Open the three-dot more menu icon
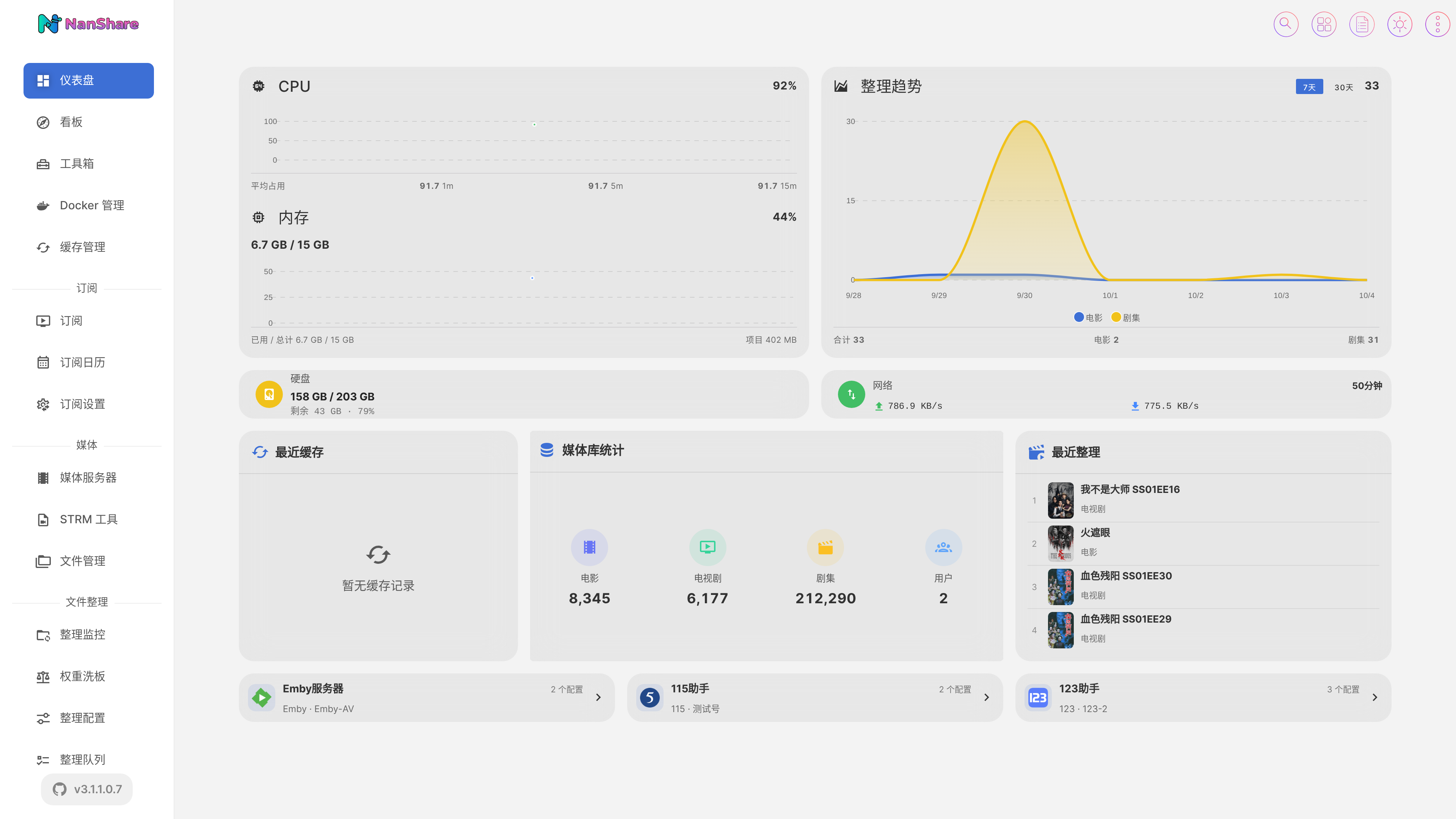Image resolution: width=1456 pixels, height=819 pixels. pyautogui.click(x=1437, y=24)
